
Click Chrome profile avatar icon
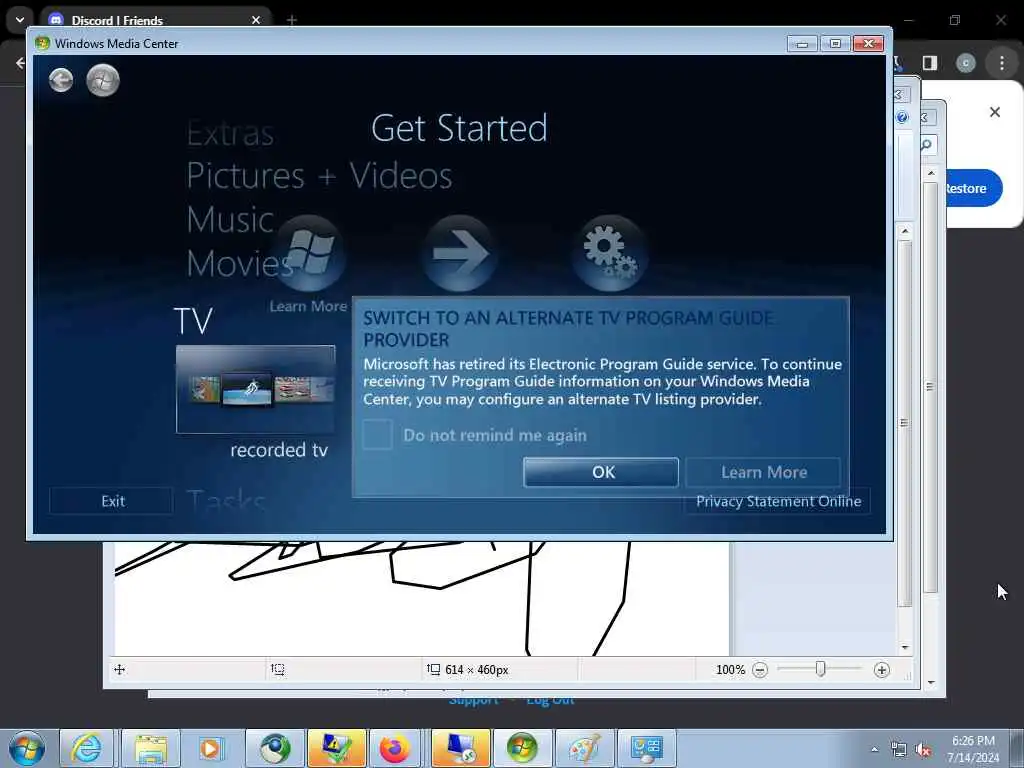pos(965,63)
